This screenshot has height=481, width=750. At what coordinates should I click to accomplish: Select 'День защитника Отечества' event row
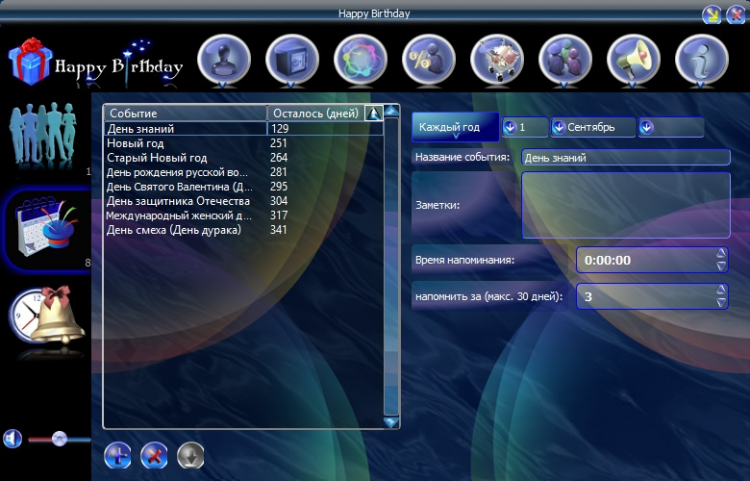pos(185,201)
